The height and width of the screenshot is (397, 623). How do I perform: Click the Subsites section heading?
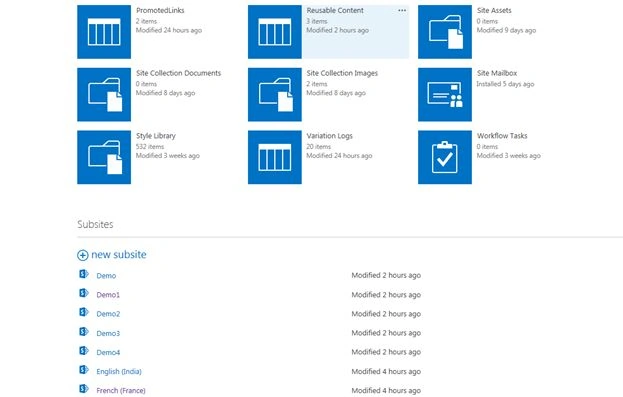point(95,225)
